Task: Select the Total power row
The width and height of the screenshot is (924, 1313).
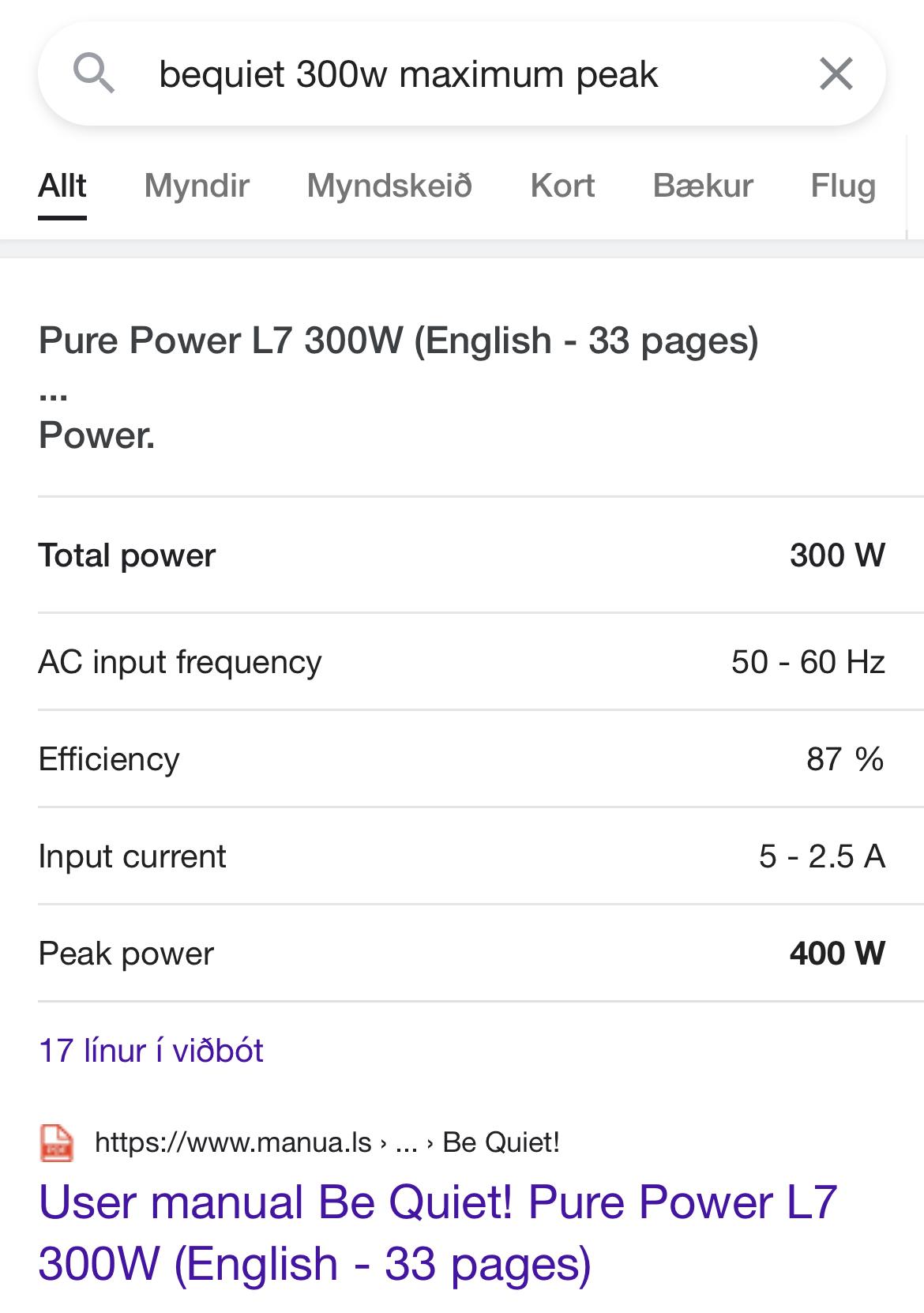Action: pos(462,555)
